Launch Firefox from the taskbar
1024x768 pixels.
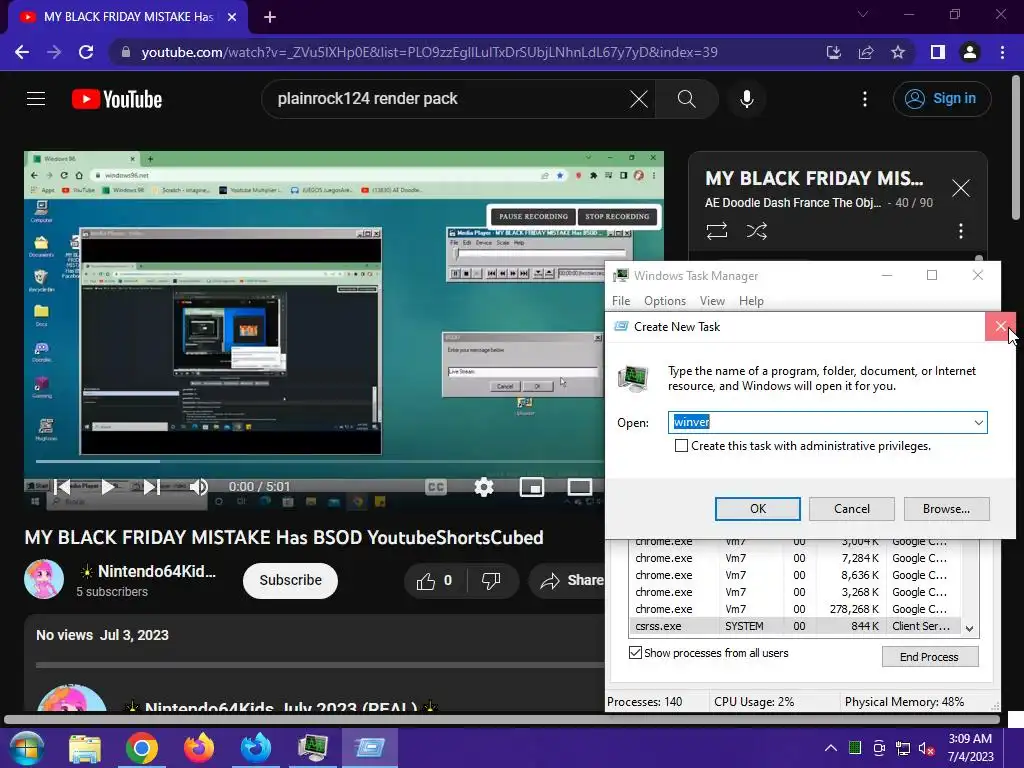199,748
